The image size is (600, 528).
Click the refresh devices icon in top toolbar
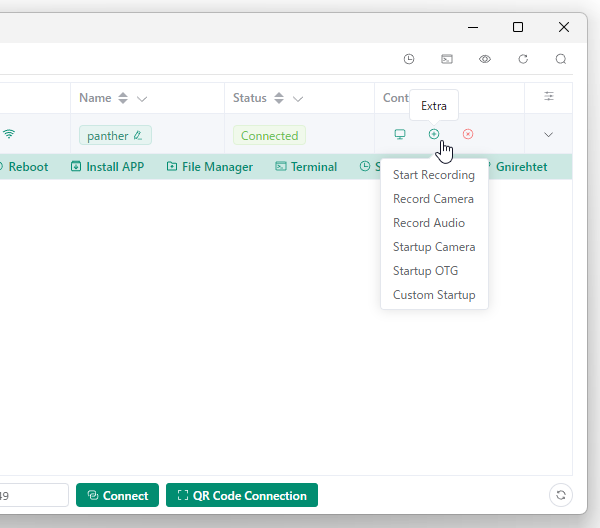click(523, 59)
